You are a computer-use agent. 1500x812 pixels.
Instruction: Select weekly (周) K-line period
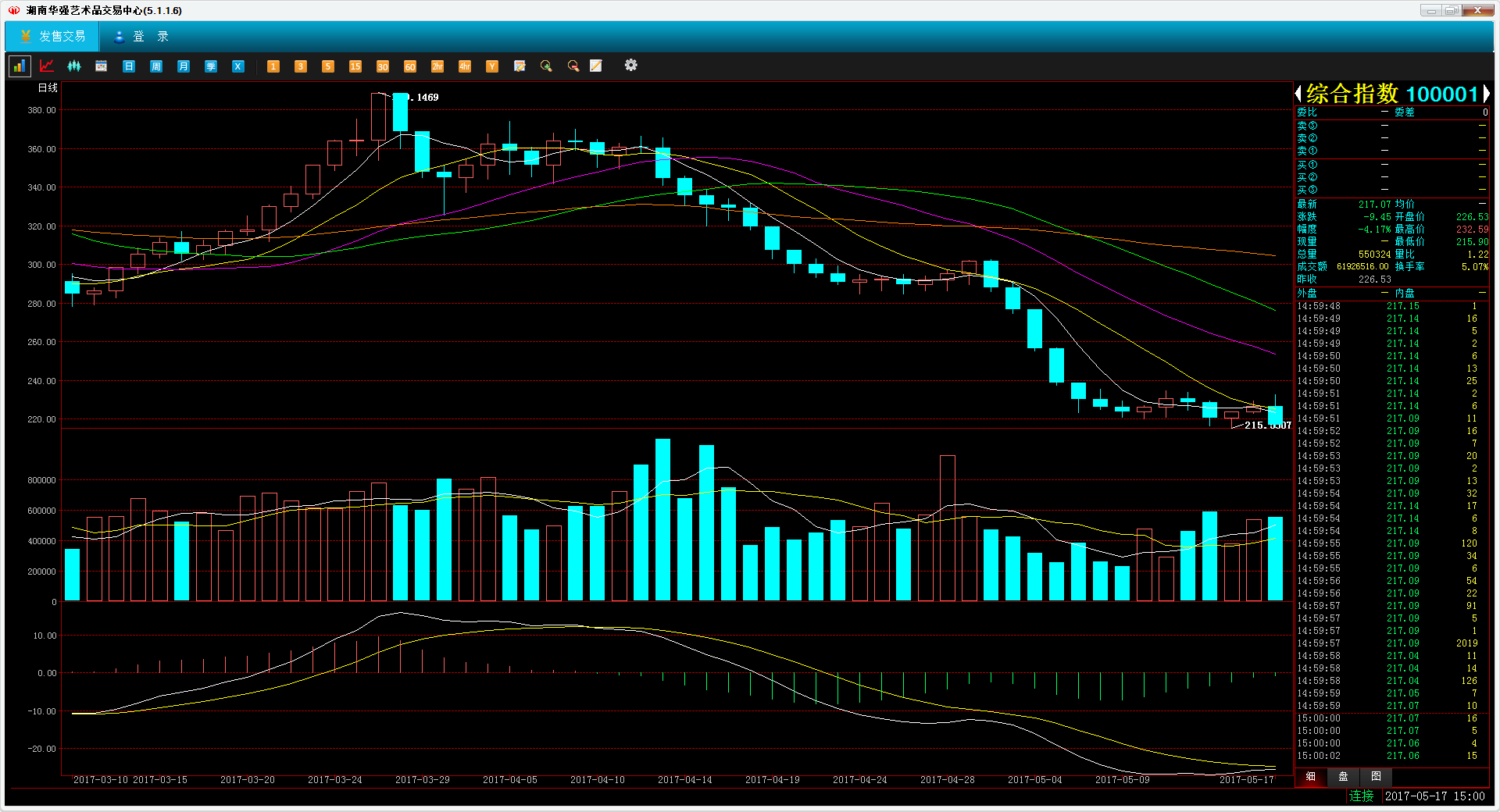click(x=156, y=66)
